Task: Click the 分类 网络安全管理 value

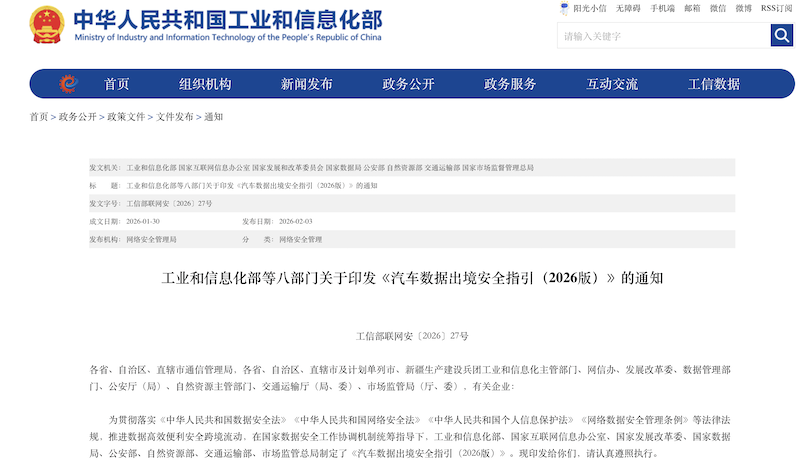Action: click(x=300, y=239)
